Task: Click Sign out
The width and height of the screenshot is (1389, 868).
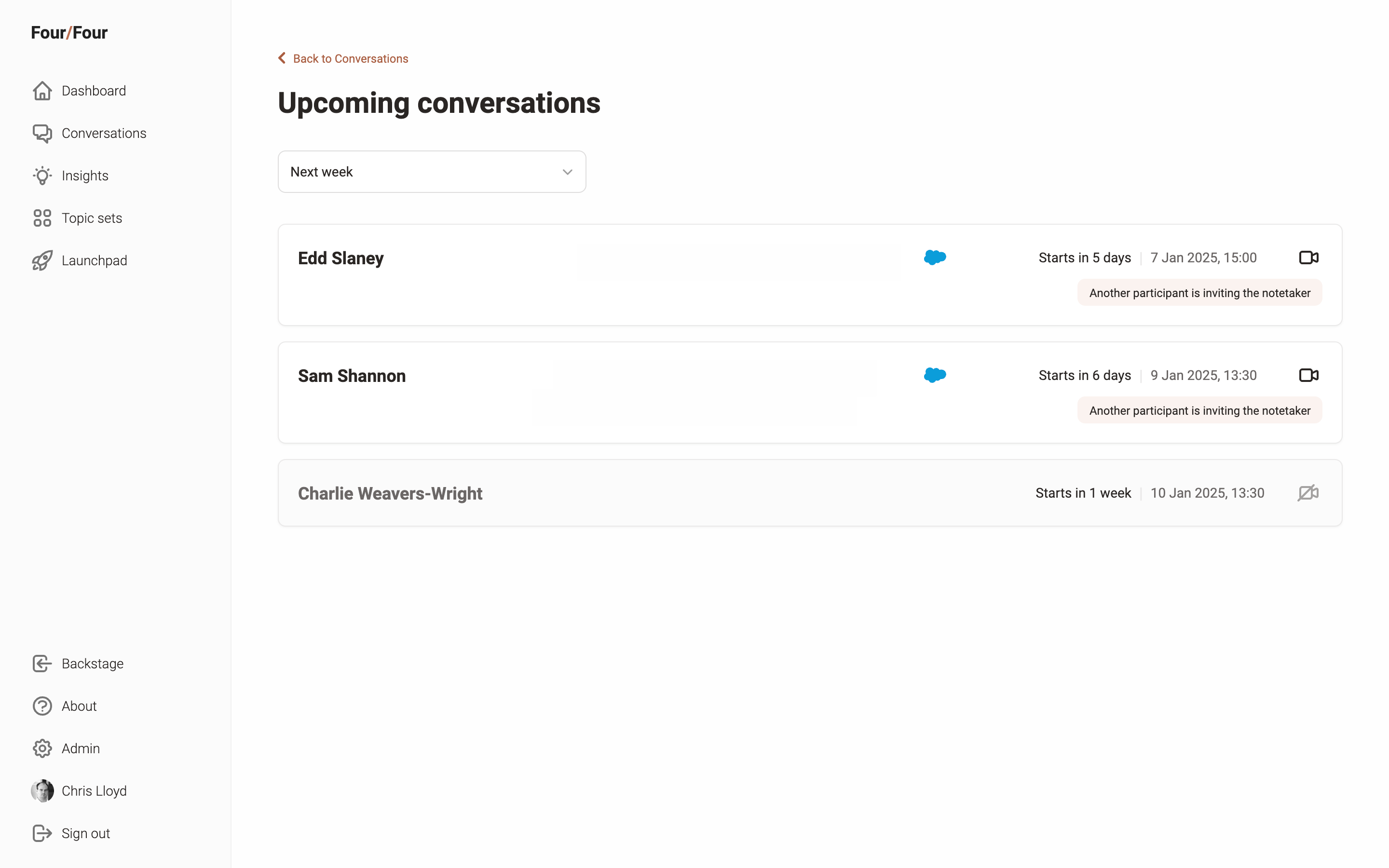Action: coord(85,834)
